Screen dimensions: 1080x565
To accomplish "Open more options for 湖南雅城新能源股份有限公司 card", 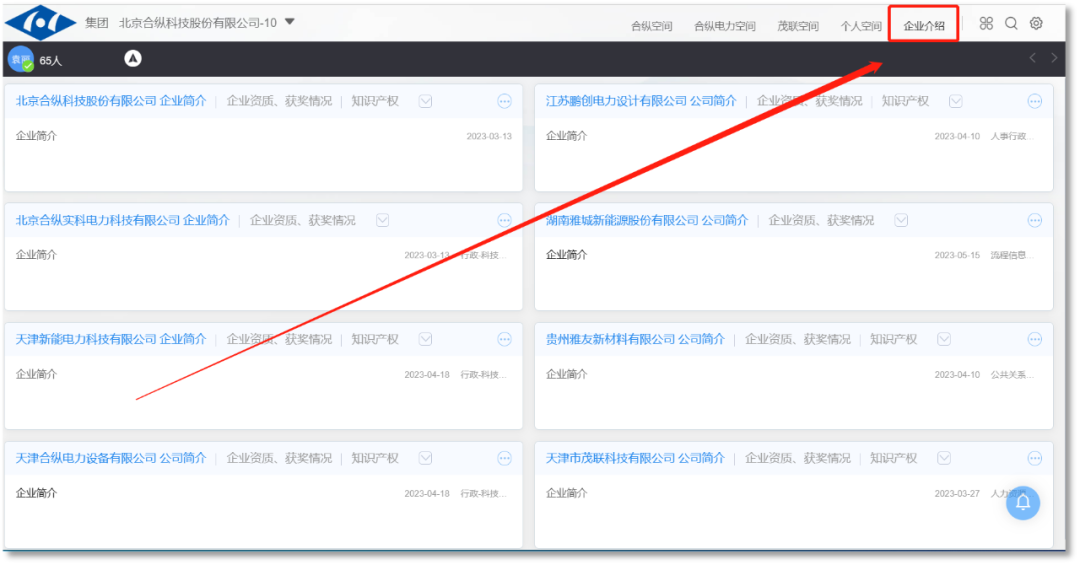I will [x=1035, y=220].
